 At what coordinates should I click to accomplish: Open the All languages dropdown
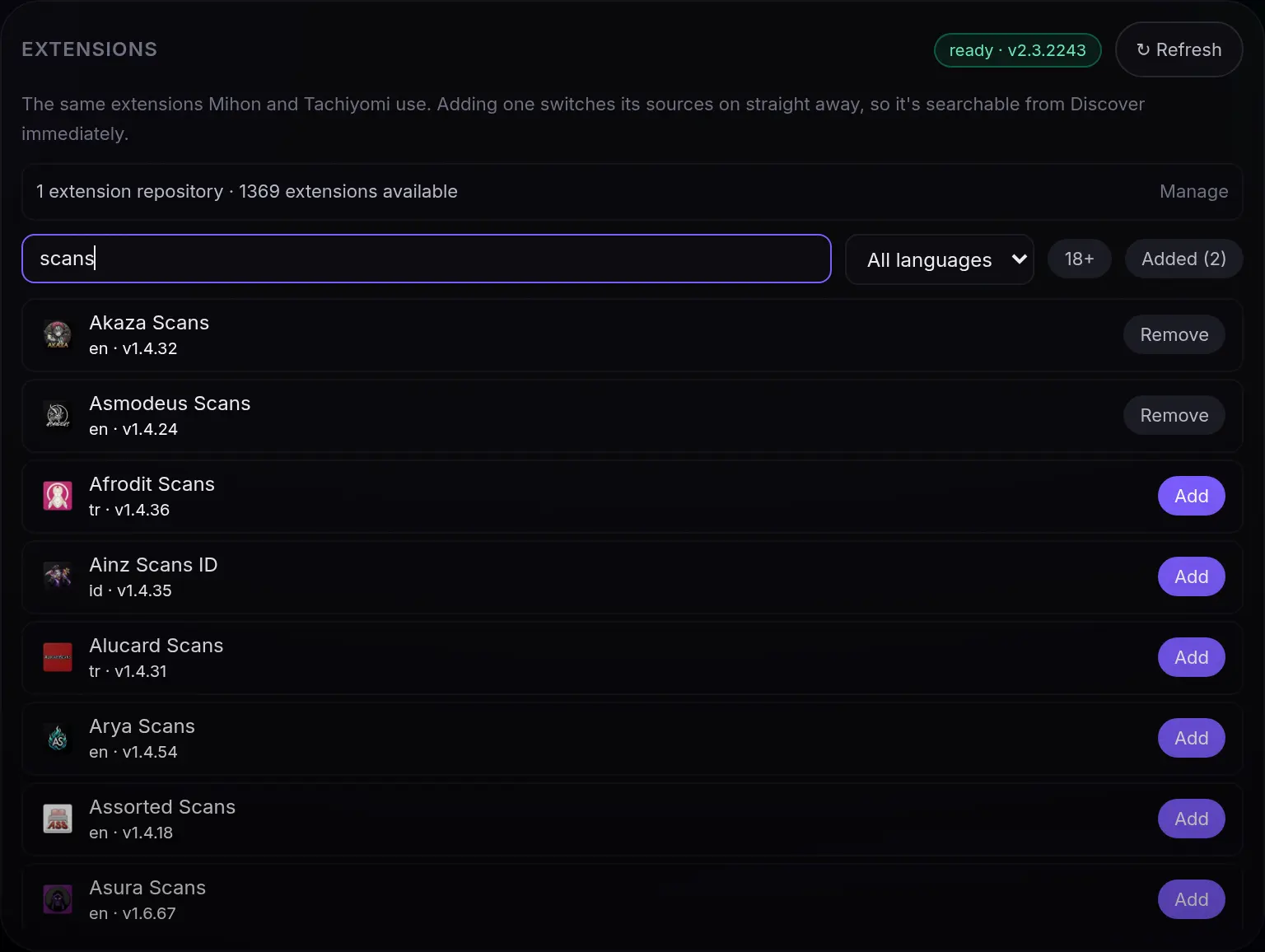[940, 259]
